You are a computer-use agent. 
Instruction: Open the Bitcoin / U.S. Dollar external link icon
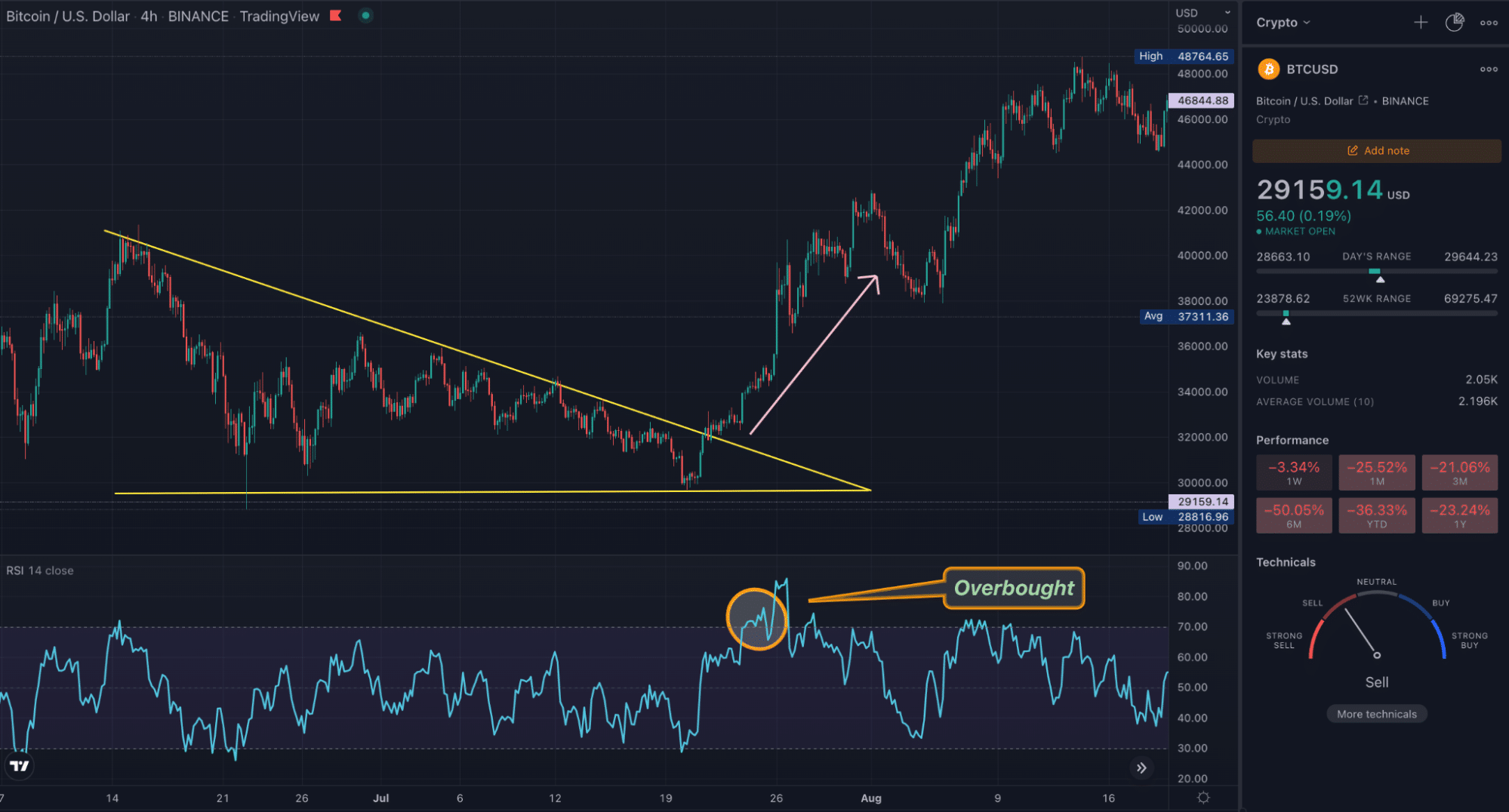pos(1363,100)
